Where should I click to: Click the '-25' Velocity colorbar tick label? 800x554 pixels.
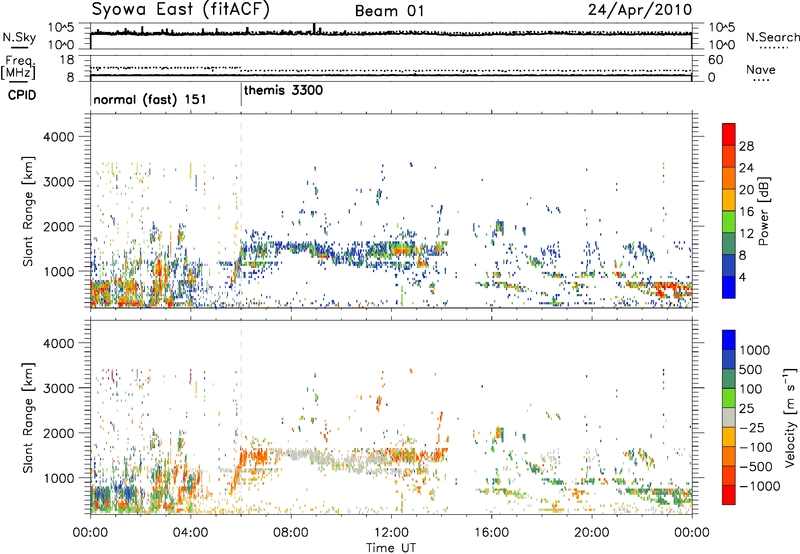tap(751, 428)
